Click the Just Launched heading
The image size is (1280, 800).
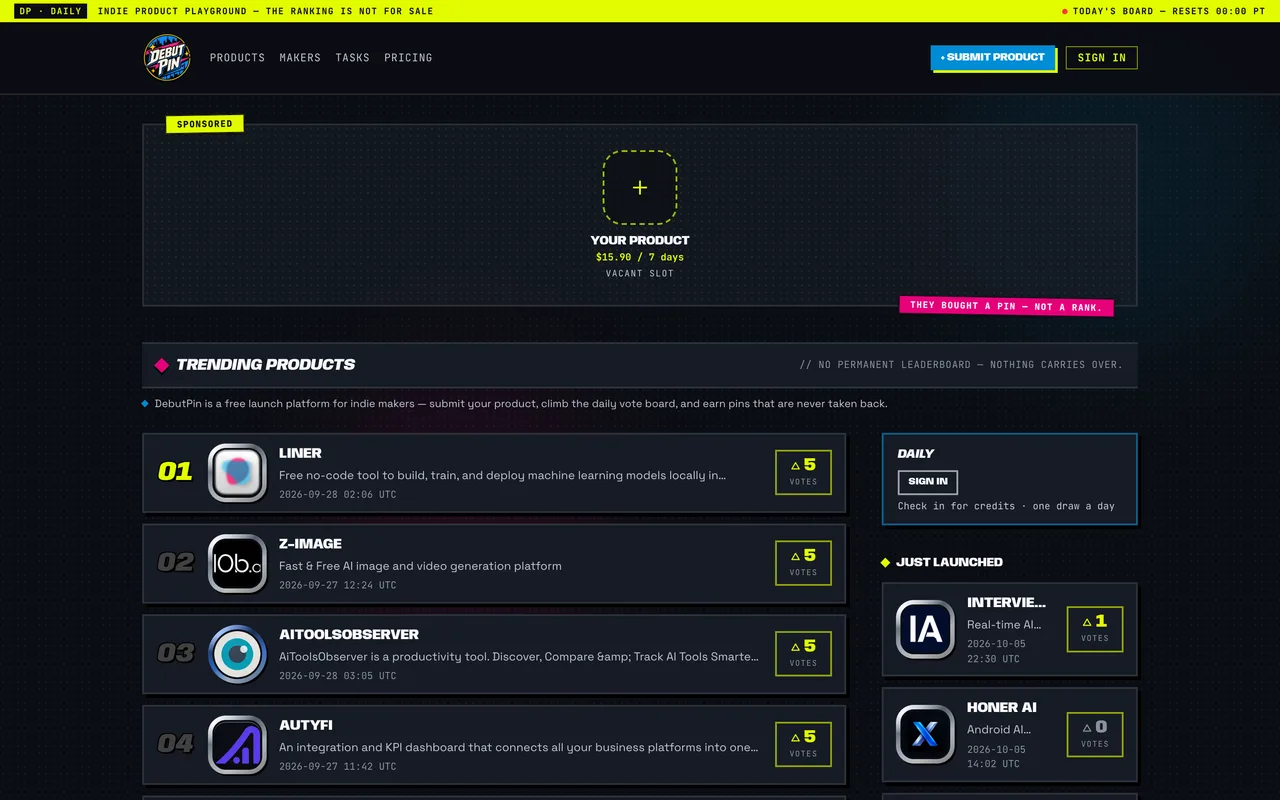(x=949, y=562)
